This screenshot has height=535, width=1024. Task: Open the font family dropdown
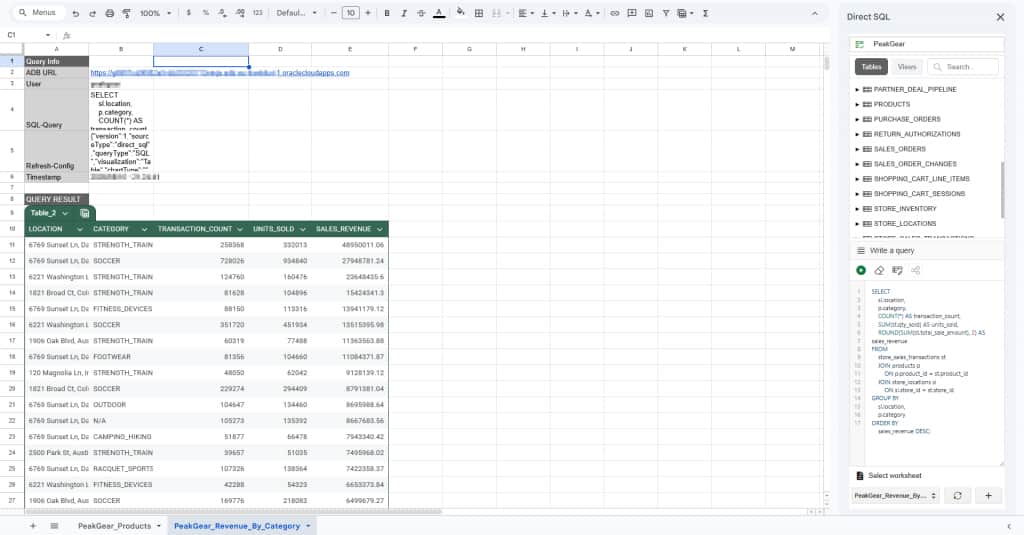pos(296,13)
